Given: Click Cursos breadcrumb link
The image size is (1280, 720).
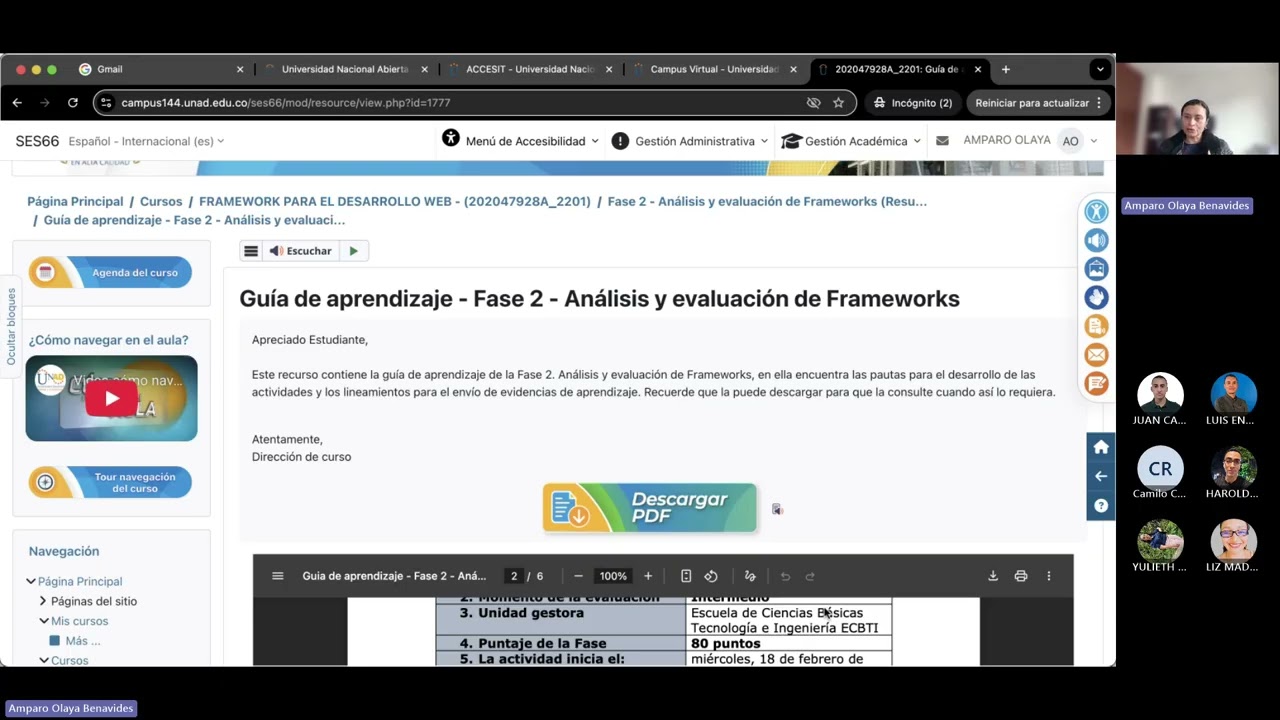Looking at the screenshot, I should pyautogui.click(x=161, y=201).
